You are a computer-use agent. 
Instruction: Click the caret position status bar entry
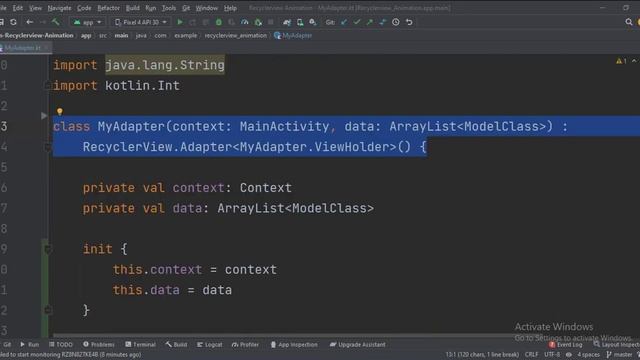pyautogui.click(x=482, y=354)
